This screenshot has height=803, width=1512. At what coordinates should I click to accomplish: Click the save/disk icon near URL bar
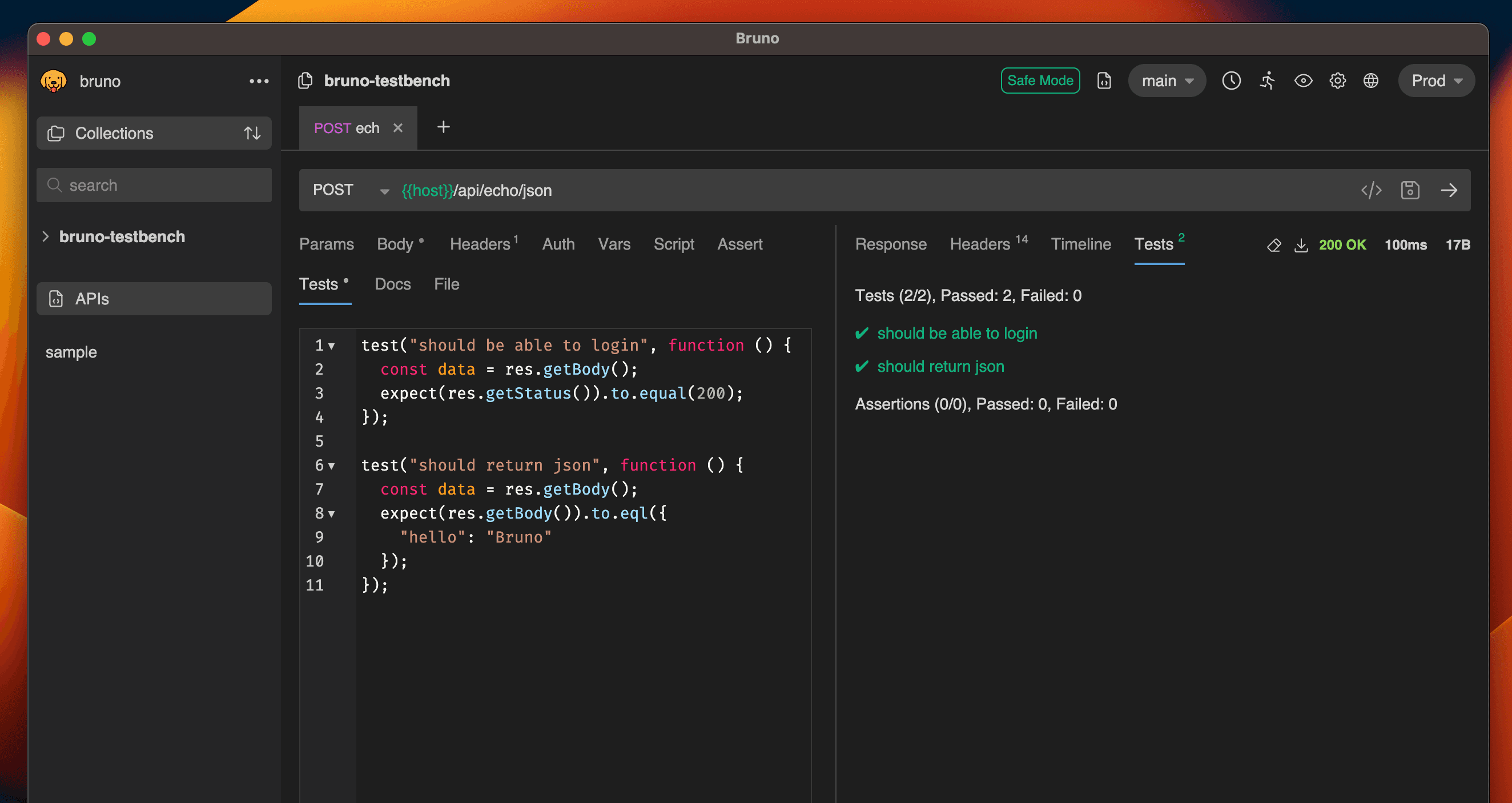coord(1411,189)
